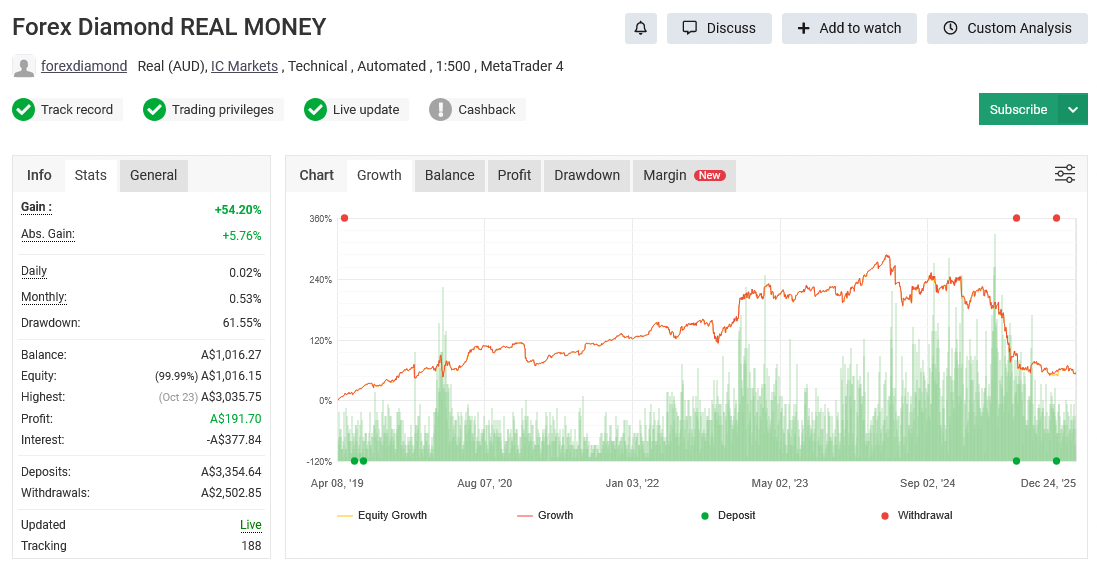Click the Profit value A$191.70

click(236, 419)
